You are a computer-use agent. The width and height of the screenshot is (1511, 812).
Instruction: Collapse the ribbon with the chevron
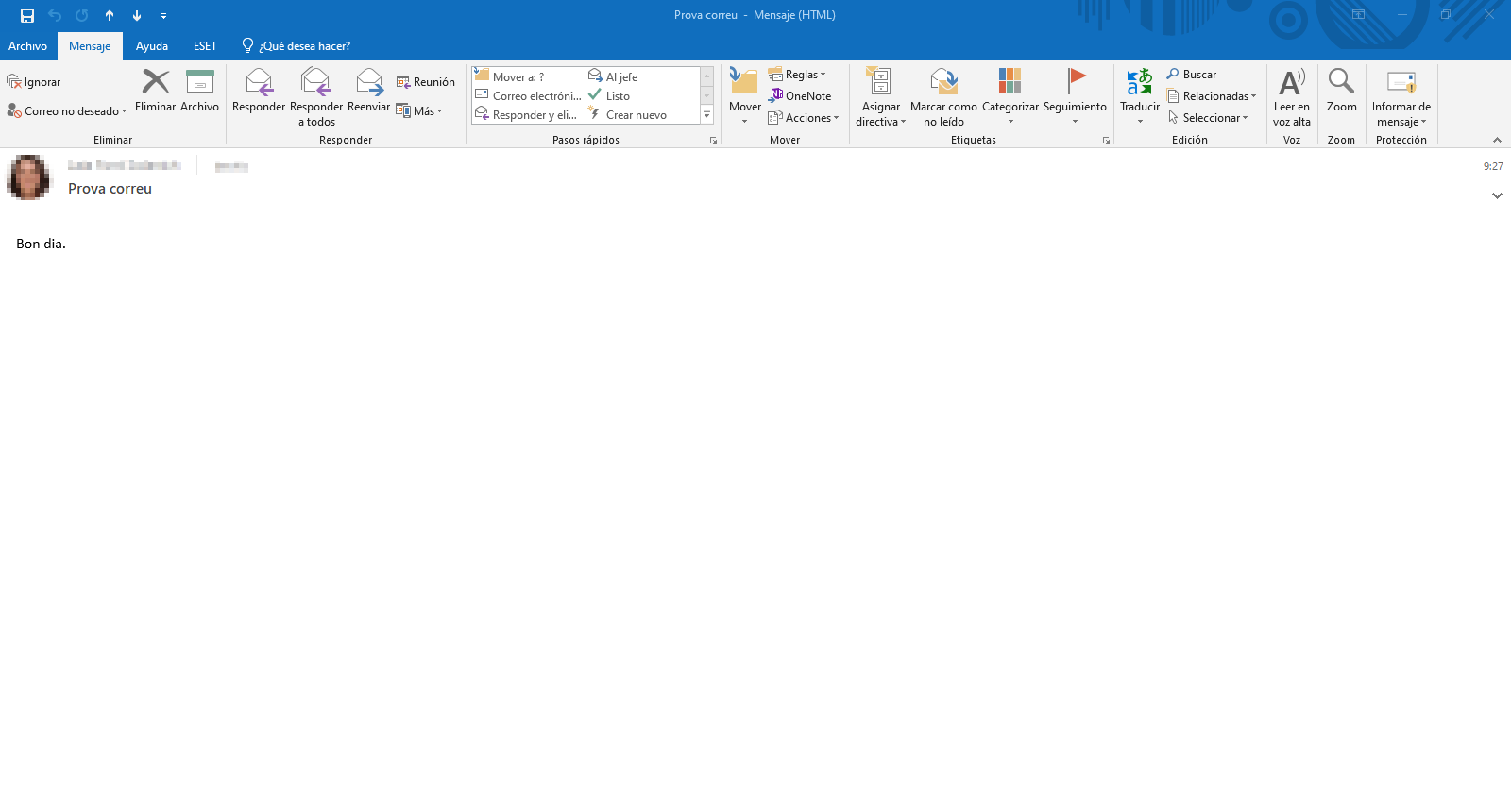tap(1496, 140)
